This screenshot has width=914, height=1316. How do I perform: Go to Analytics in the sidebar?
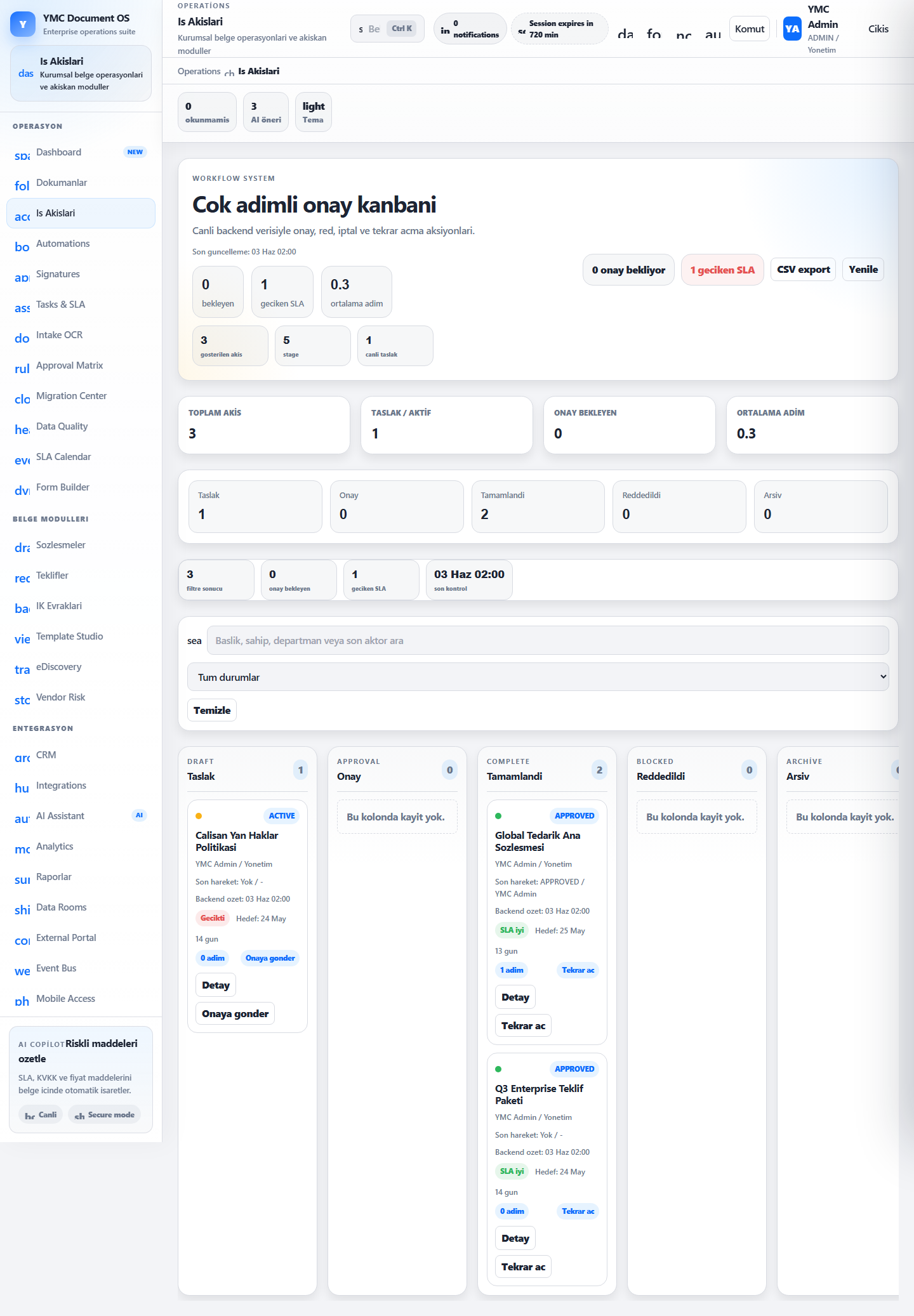coord(81,846)
